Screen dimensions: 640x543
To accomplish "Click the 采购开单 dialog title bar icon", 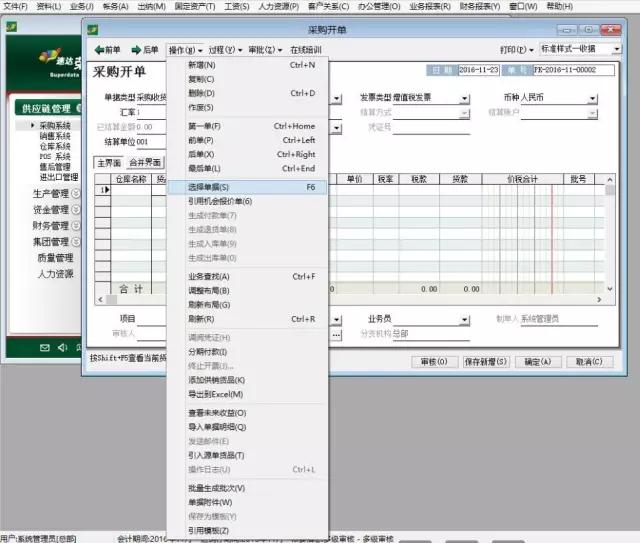I will 93,30.
